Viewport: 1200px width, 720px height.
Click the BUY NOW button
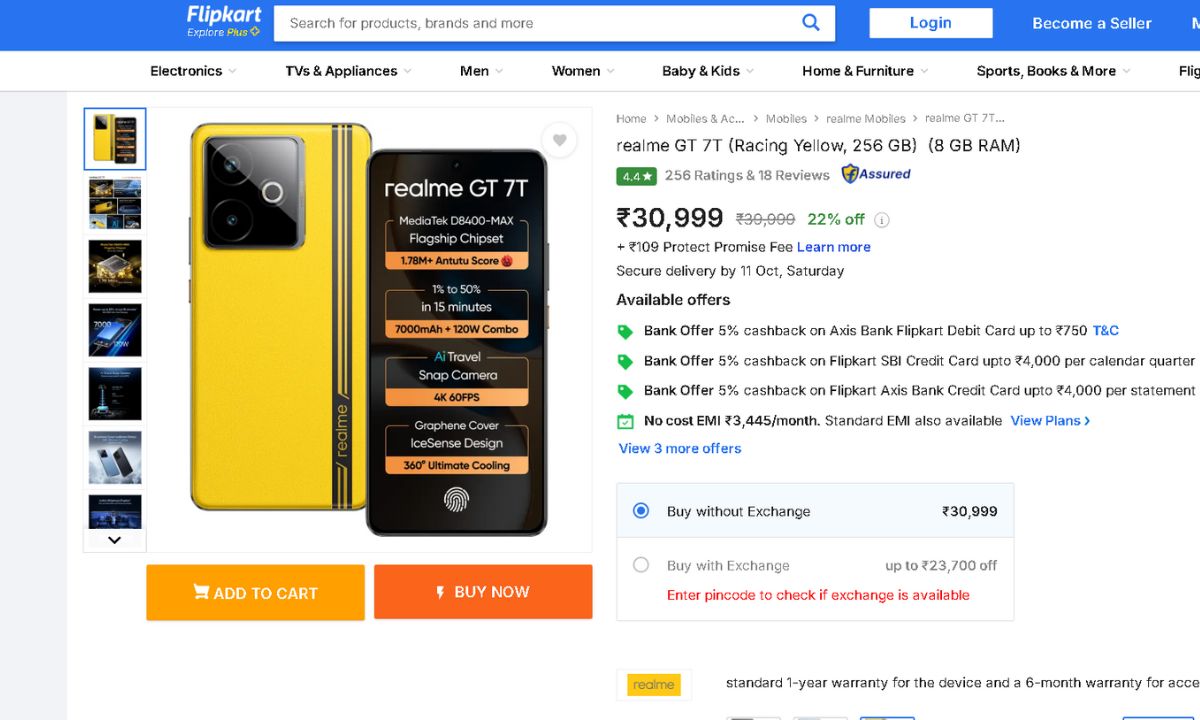click(x=483, y=592)
